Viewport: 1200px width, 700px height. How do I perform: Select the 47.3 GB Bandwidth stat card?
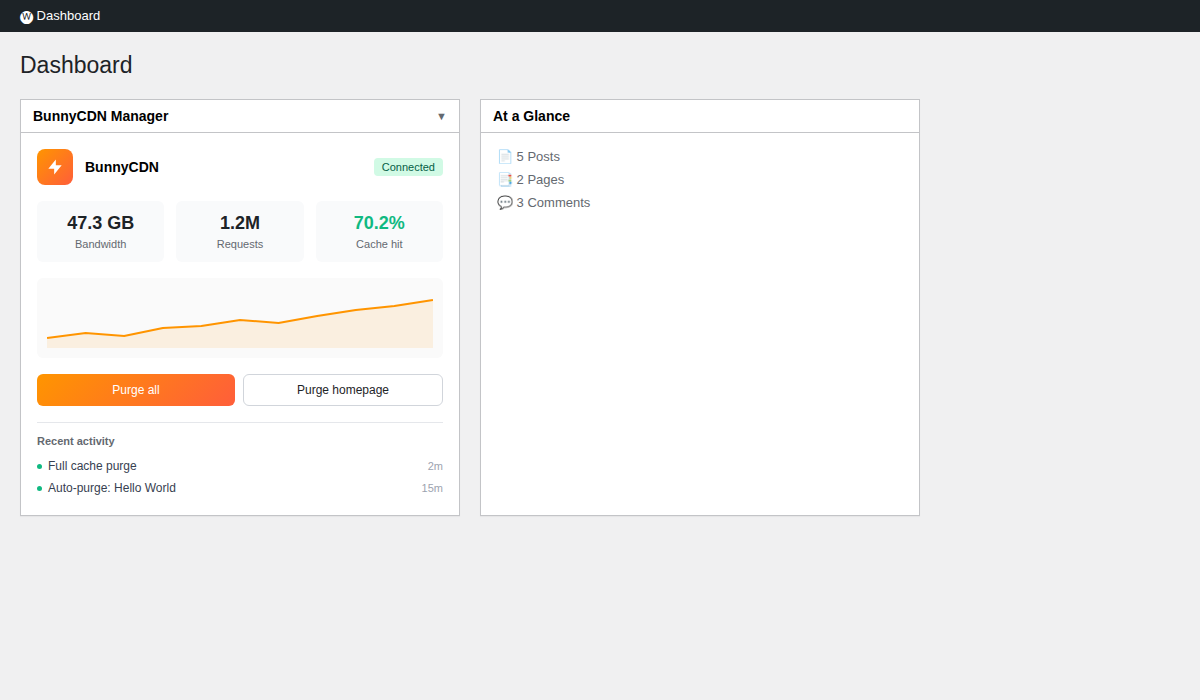click(x=100, y=232)
